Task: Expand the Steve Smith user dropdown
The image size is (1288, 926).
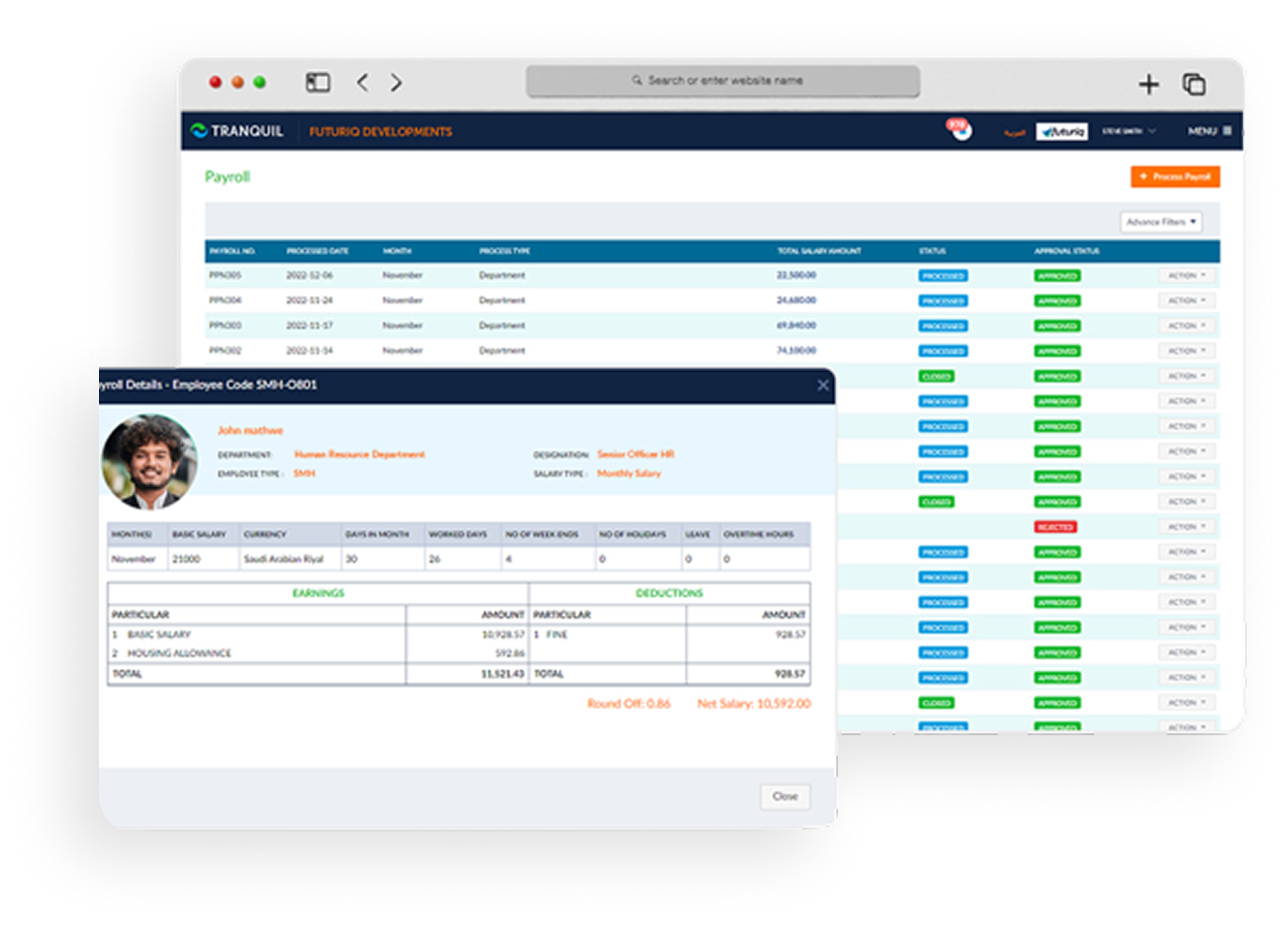Action: (1128, 132)
